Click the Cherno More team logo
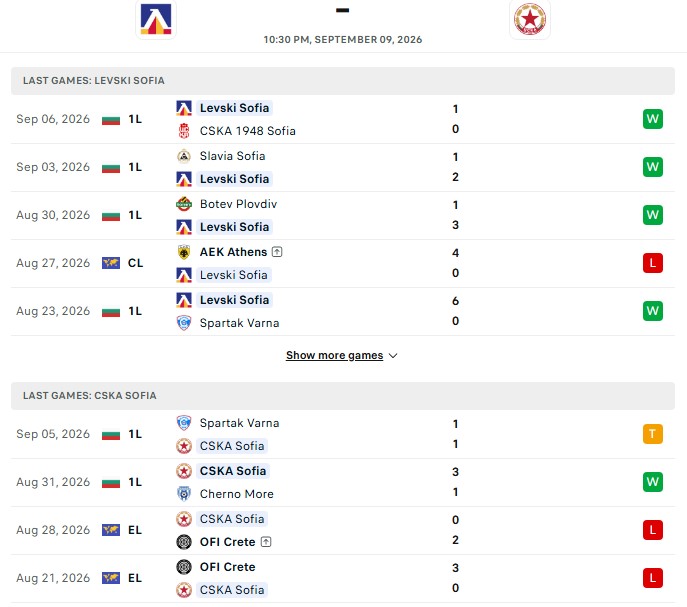The image size is (687, 607). (x=184, y=493)
